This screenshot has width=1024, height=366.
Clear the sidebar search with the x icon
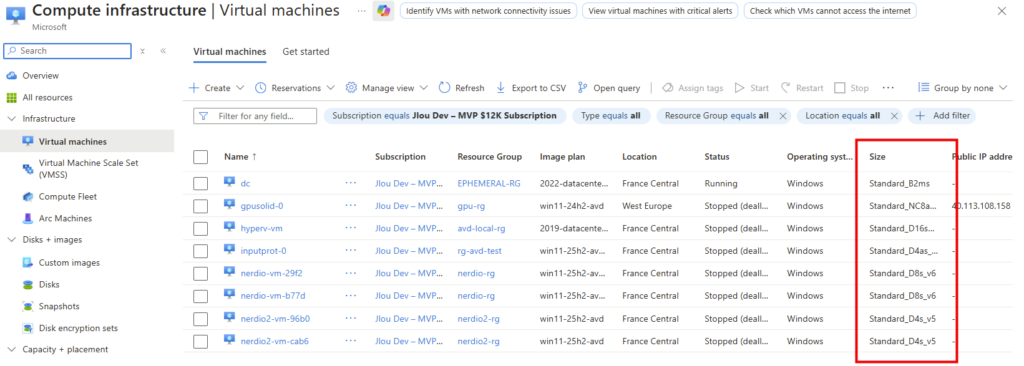tap(142, 51)
